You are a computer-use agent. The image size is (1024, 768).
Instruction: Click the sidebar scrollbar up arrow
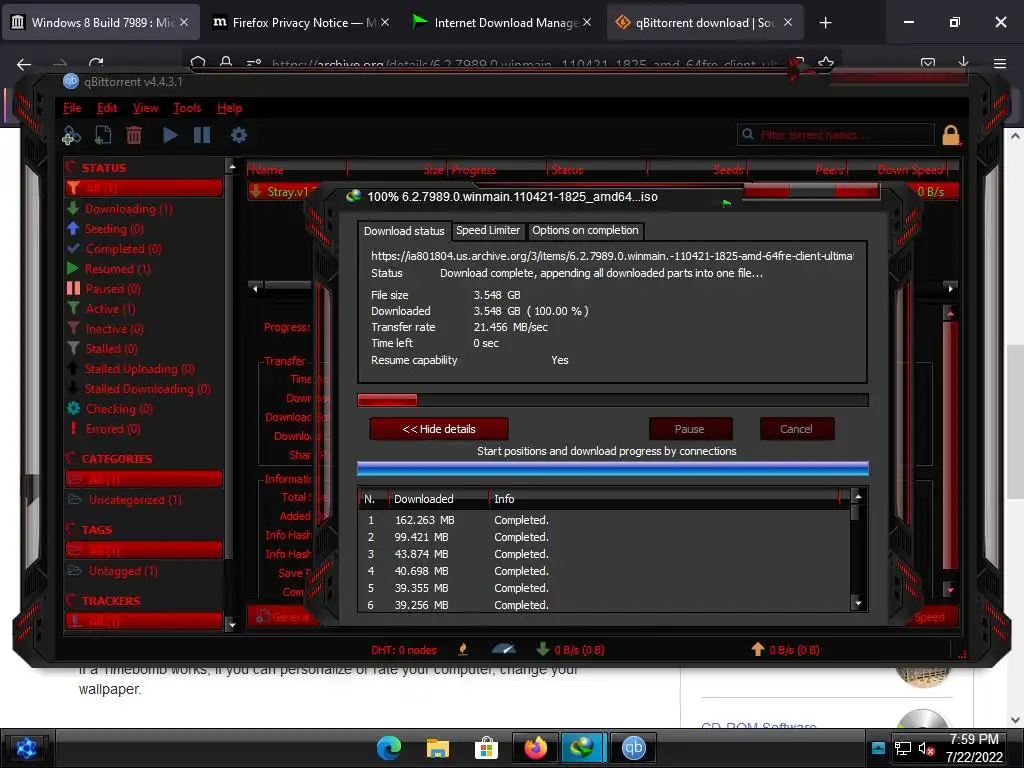coord(231,167)
